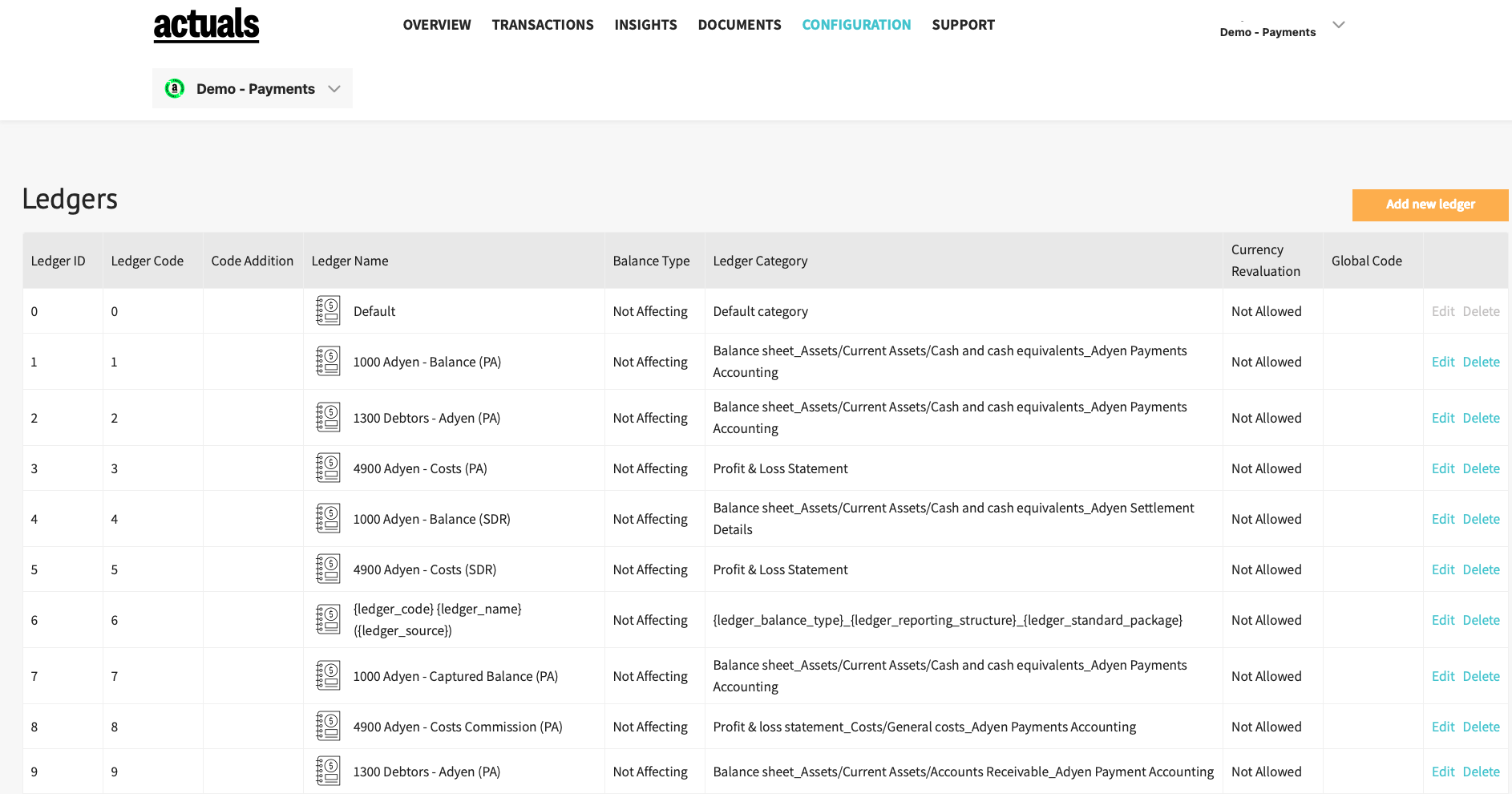1512x794 pixels.
Task: Delete the 1000 Adyen - Balance (SDR) ledger
Action: tap(1481, 519)
